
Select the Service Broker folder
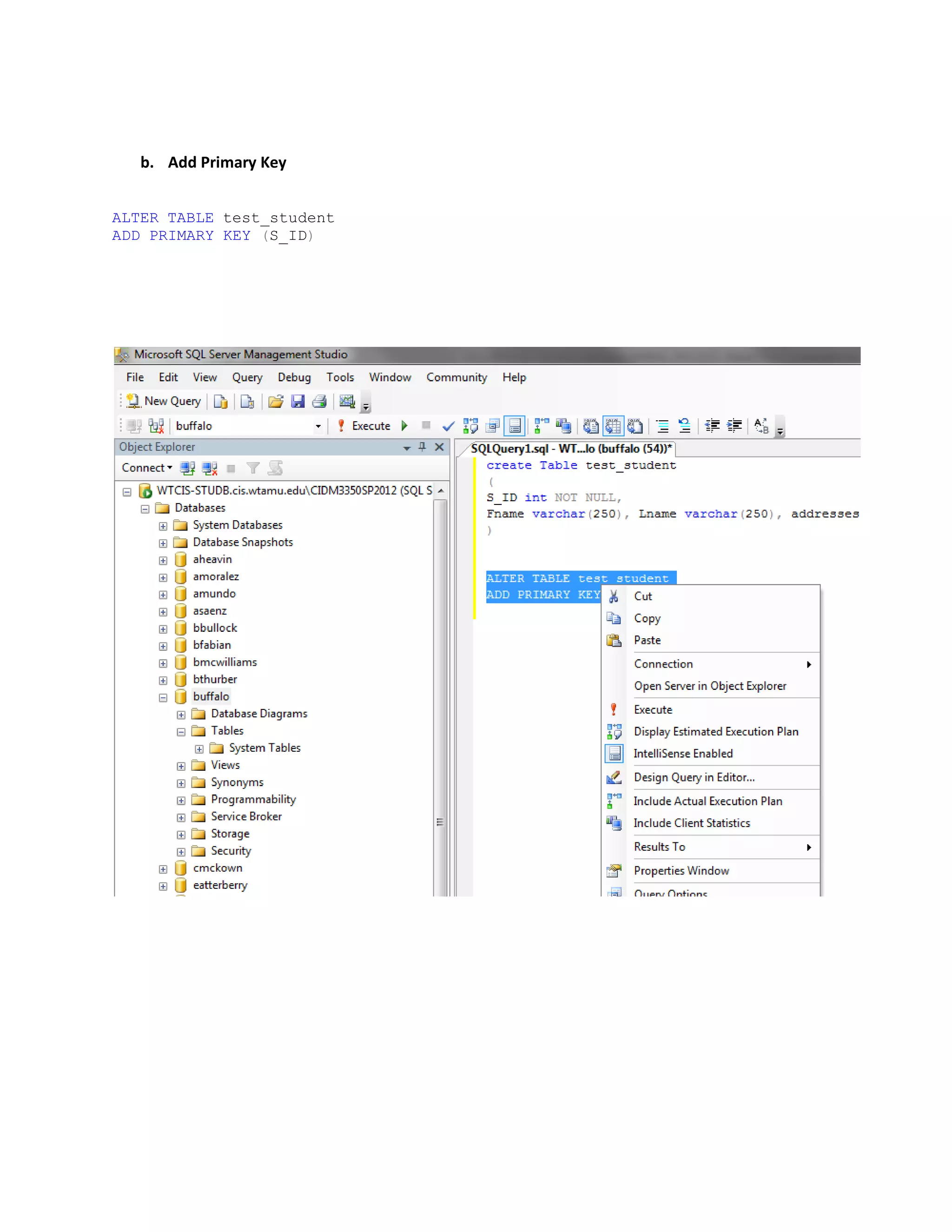click(x=246, y=817)
